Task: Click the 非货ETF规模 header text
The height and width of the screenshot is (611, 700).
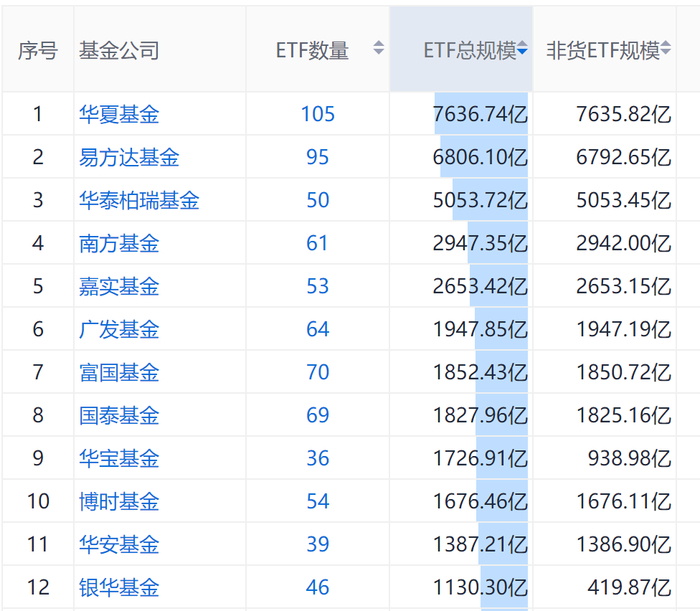Action: 603,50
